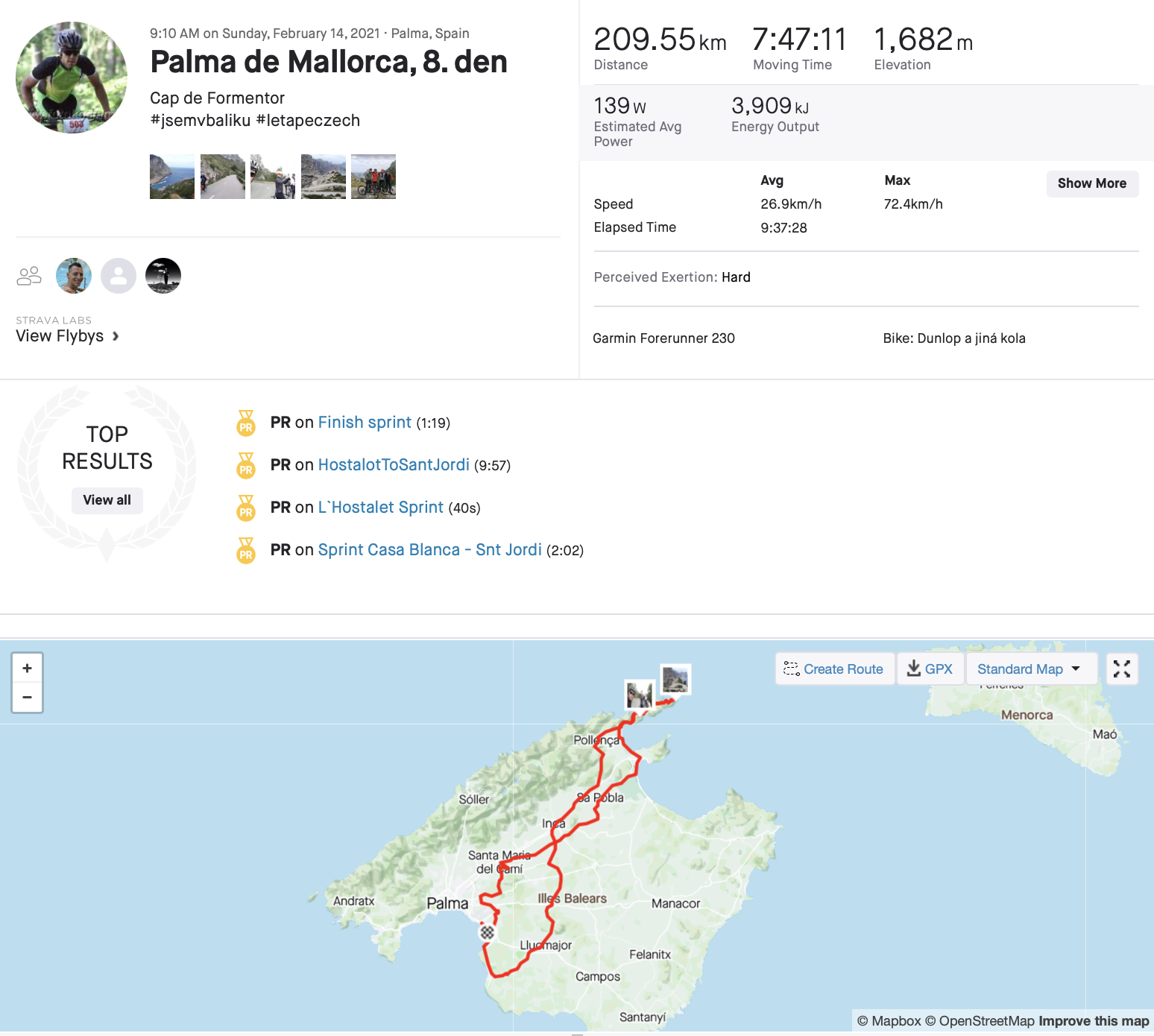
Task: Zoom out on the map
Action: point(27,698)
